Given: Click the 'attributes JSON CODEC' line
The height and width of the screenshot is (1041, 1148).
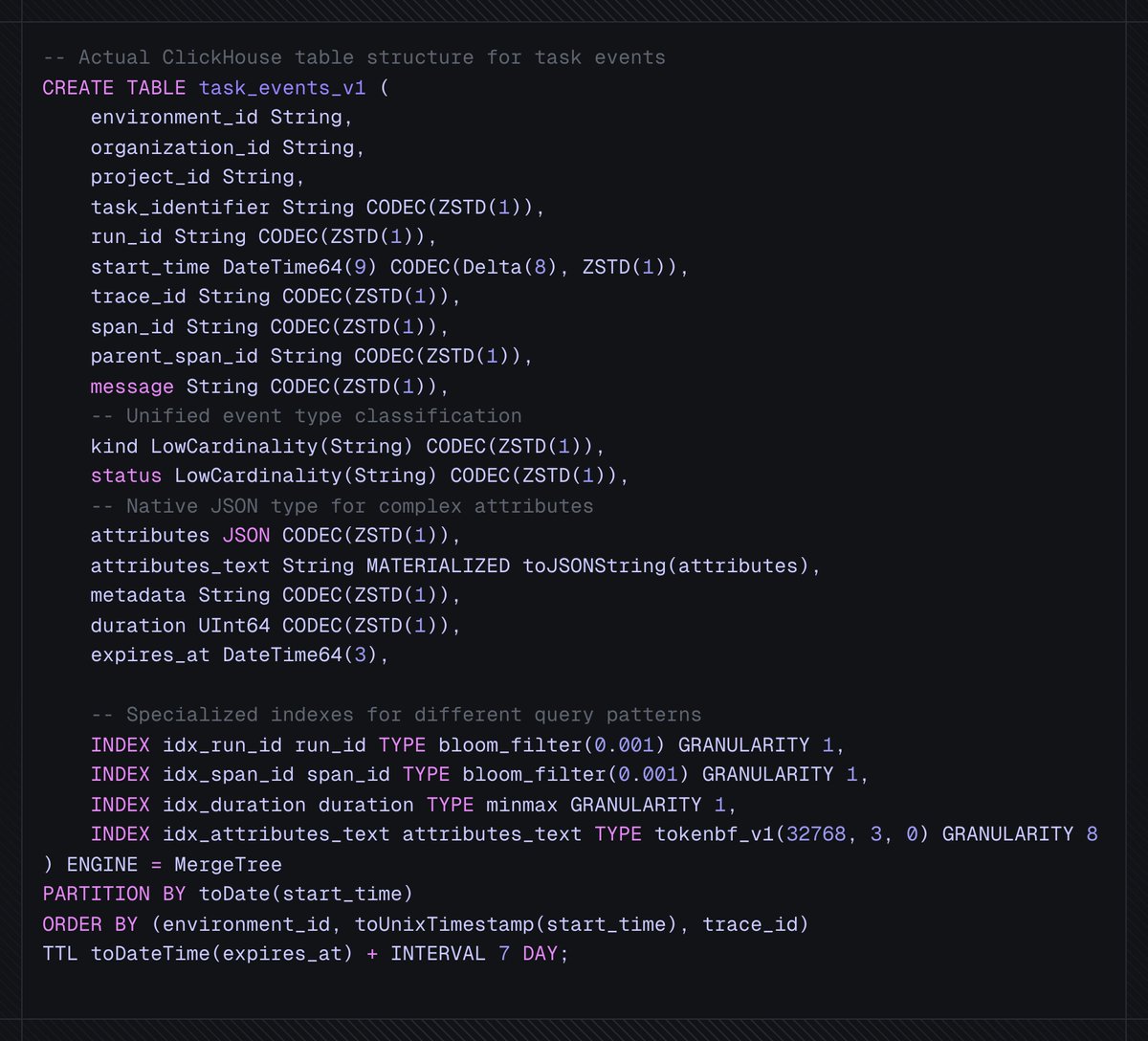Looking at the screenshot, I should pyautogui.click(x=276, y=535).
